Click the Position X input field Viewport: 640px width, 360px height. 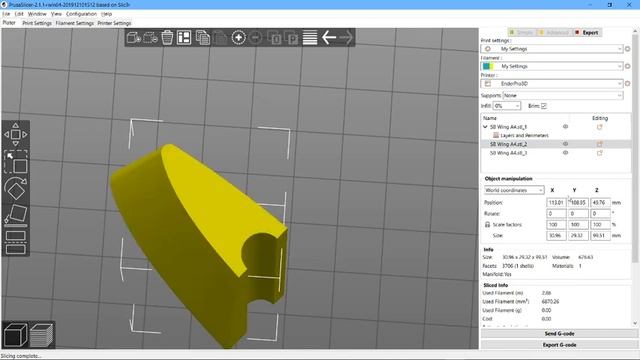coord(556,202)
